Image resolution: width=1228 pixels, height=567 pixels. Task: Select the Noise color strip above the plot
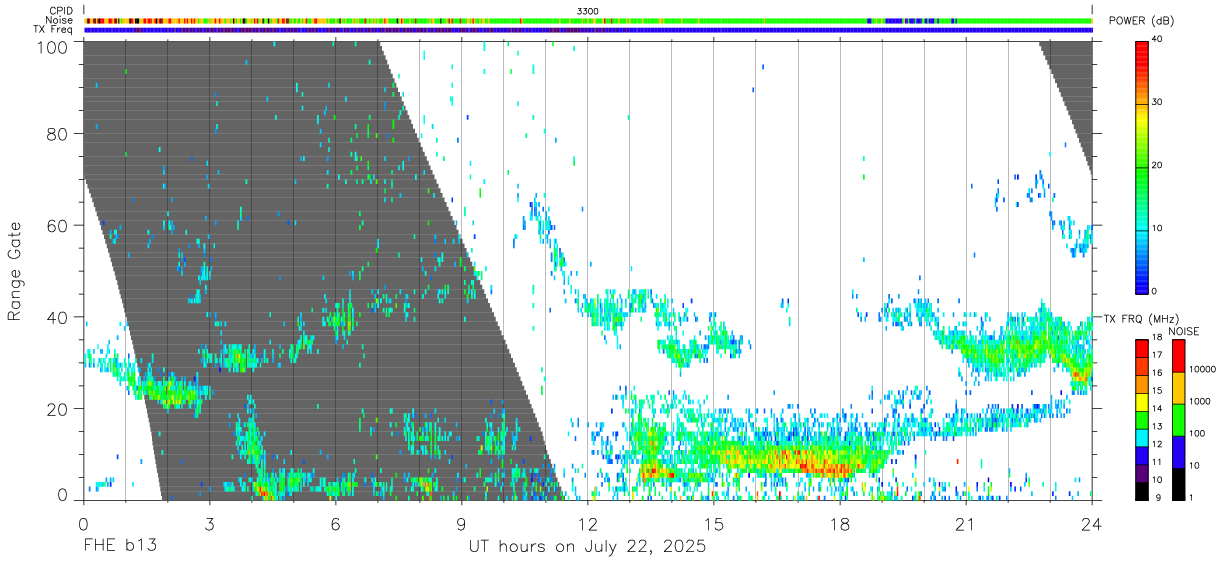(x=588, y=20)
